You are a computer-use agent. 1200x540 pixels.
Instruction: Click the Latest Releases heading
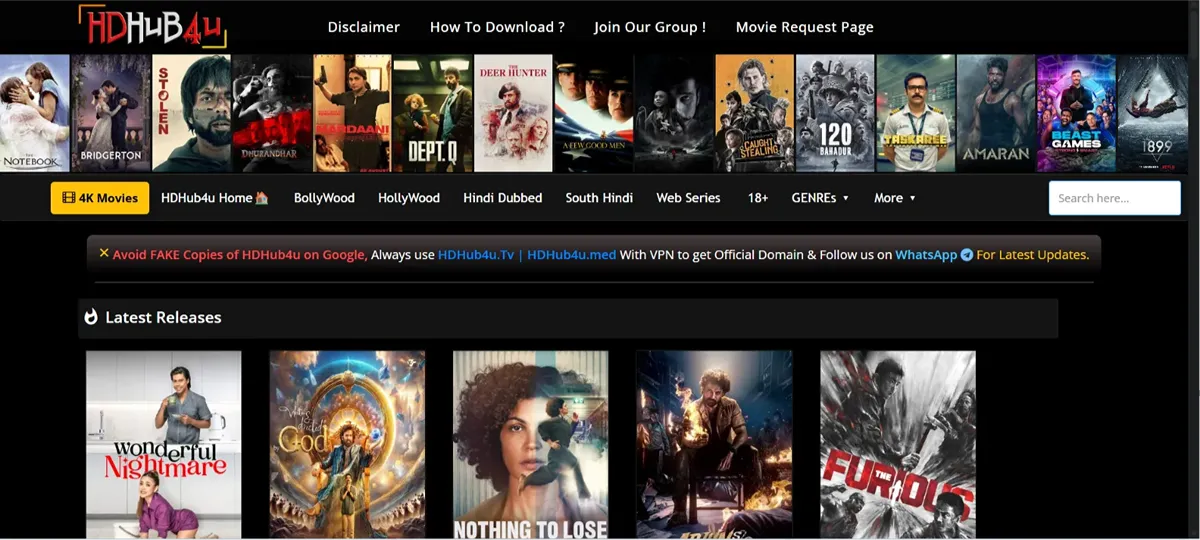163,317
